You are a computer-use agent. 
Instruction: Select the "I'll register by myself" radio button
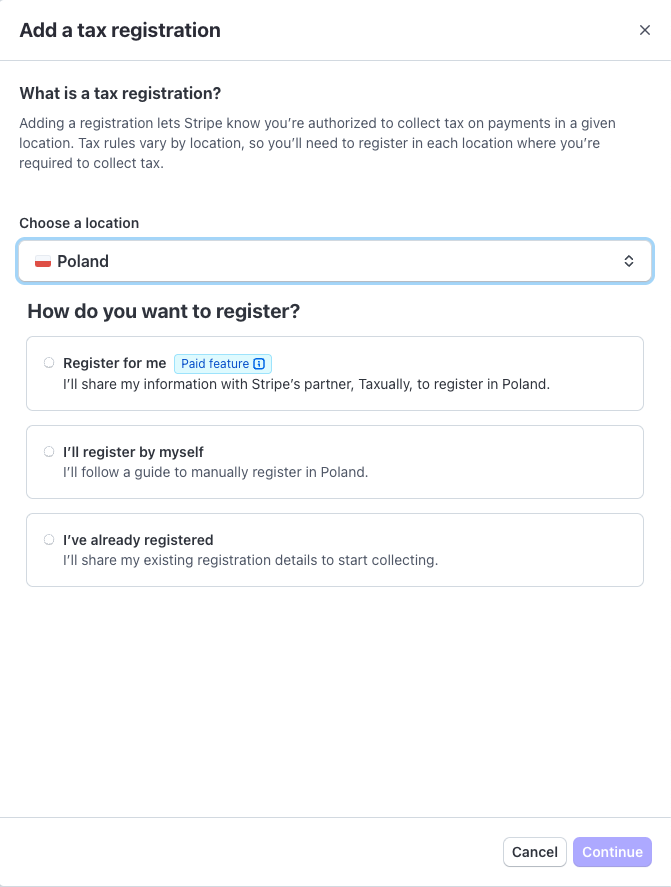(49, 451)
